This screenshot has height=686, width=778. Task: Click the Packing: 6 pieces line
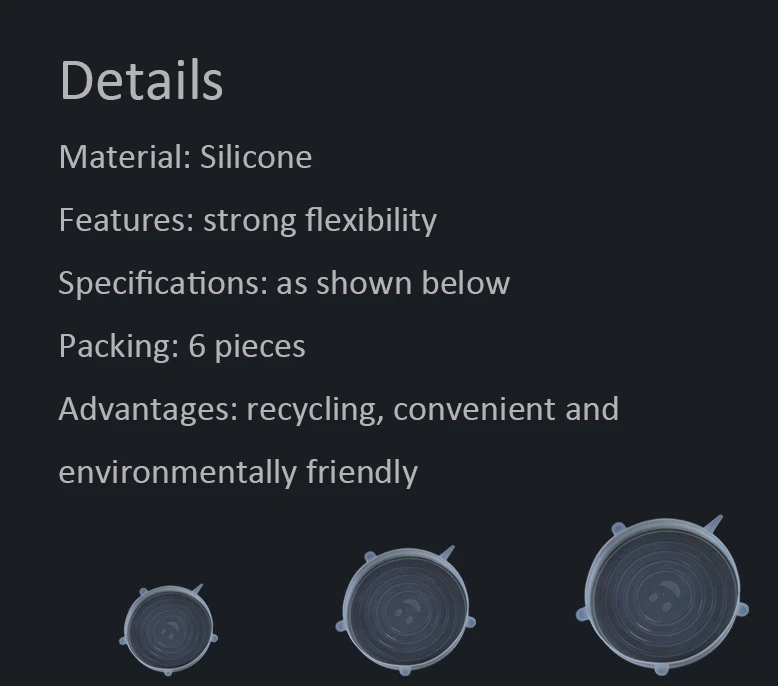(182, 346)
